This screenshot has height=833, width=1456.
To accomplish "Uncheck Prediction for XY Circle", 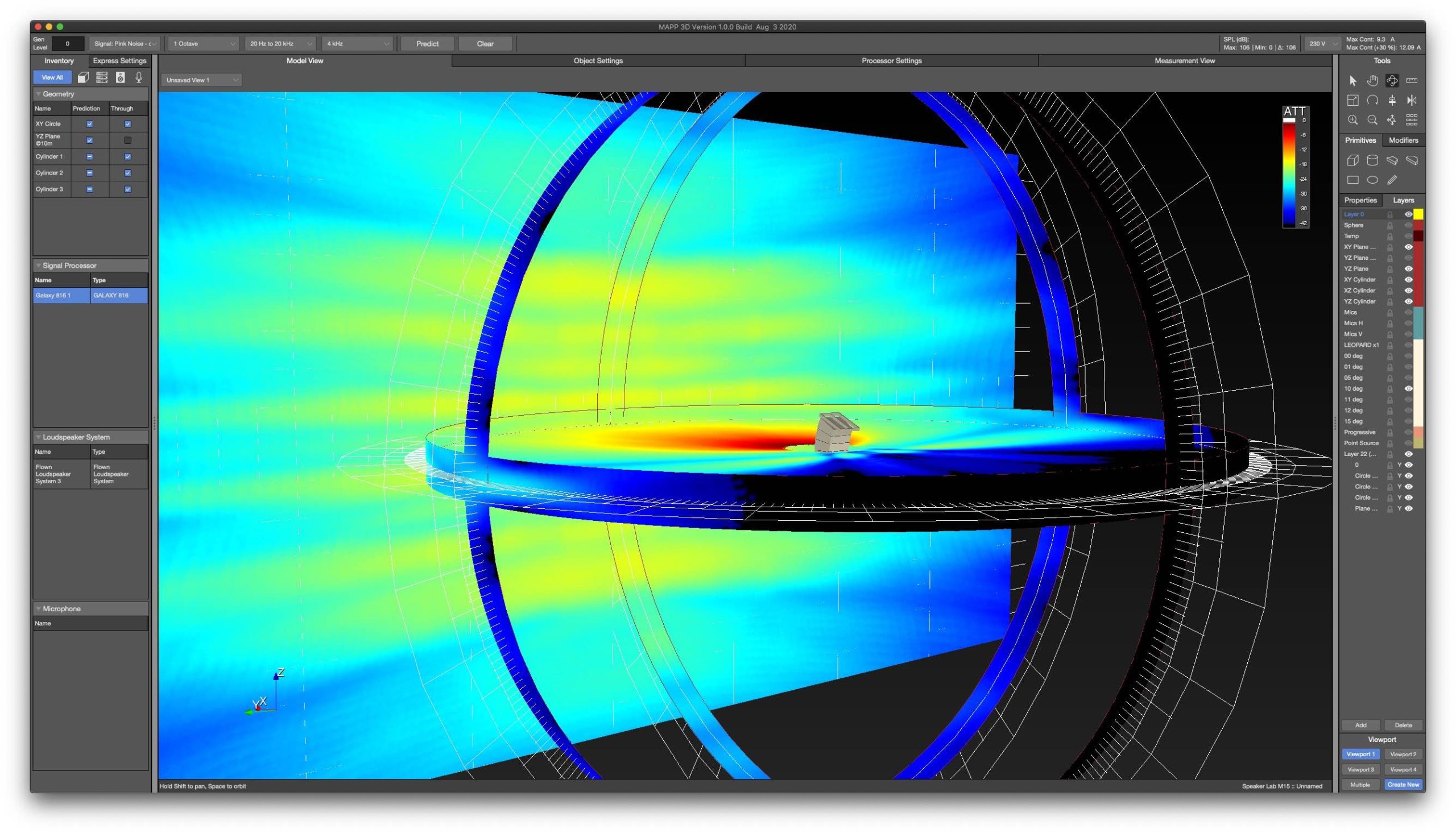I will (x=89, y=123).
